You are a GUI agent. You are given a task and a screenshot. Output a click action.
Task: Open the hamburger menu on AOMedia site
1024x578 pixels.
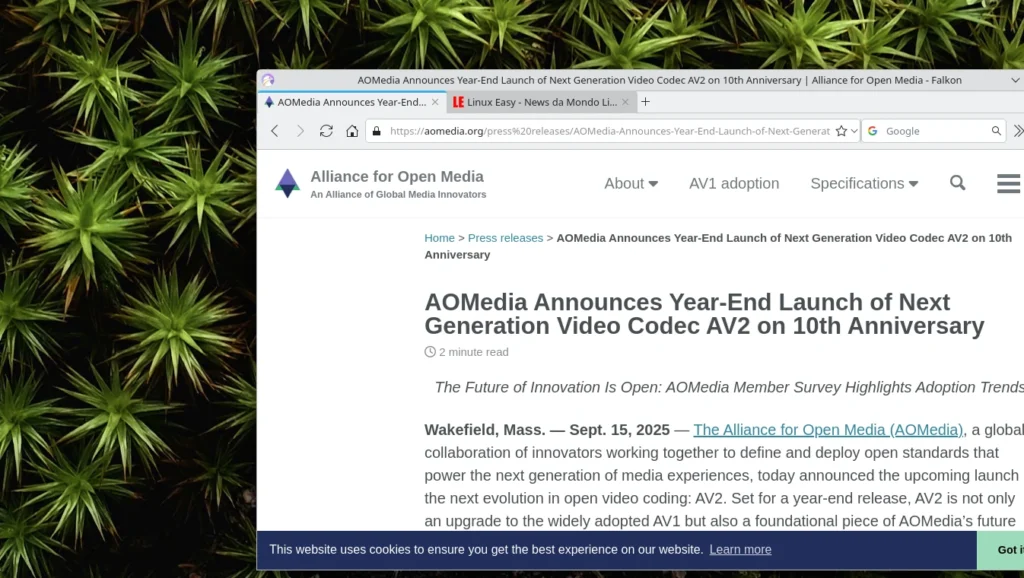pyautogui.click(x=1007, y=183)
